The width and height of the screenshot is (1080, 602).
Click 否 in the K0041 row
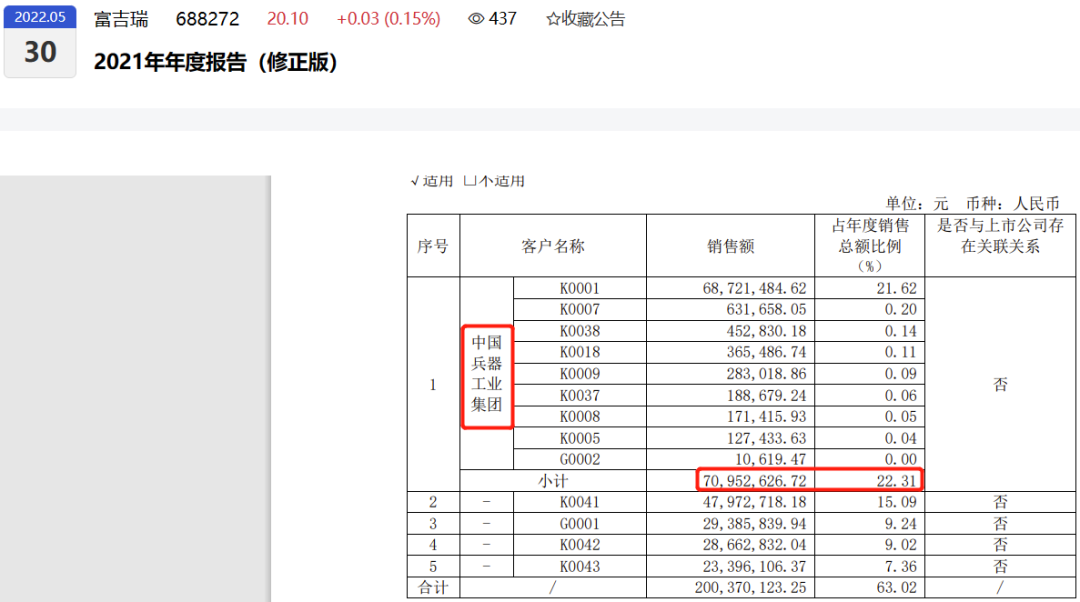coord(1001,502)
